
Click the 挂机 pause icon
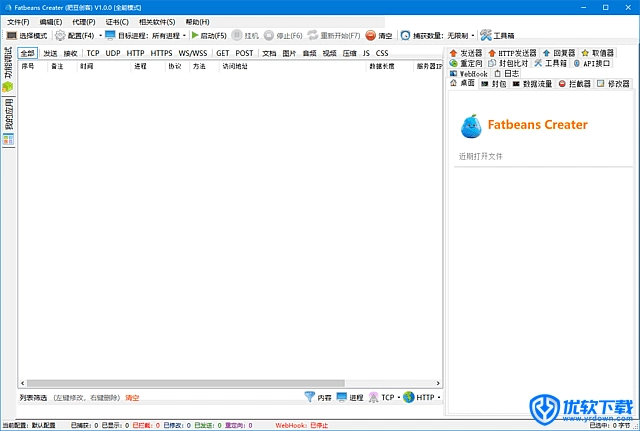click(x=237, y=36)
